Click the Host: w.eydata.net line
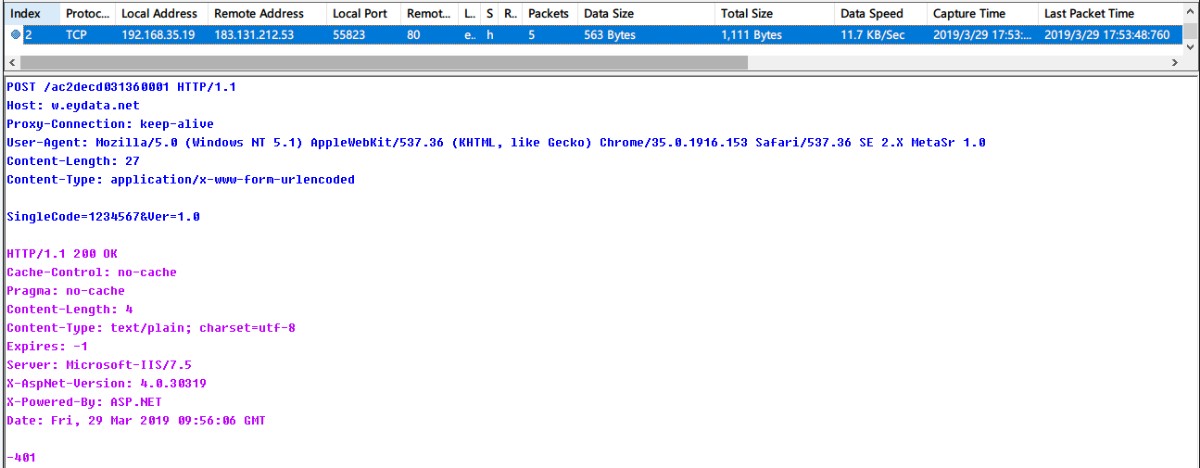Screen dimensions: 1200x468 point(73,105)
